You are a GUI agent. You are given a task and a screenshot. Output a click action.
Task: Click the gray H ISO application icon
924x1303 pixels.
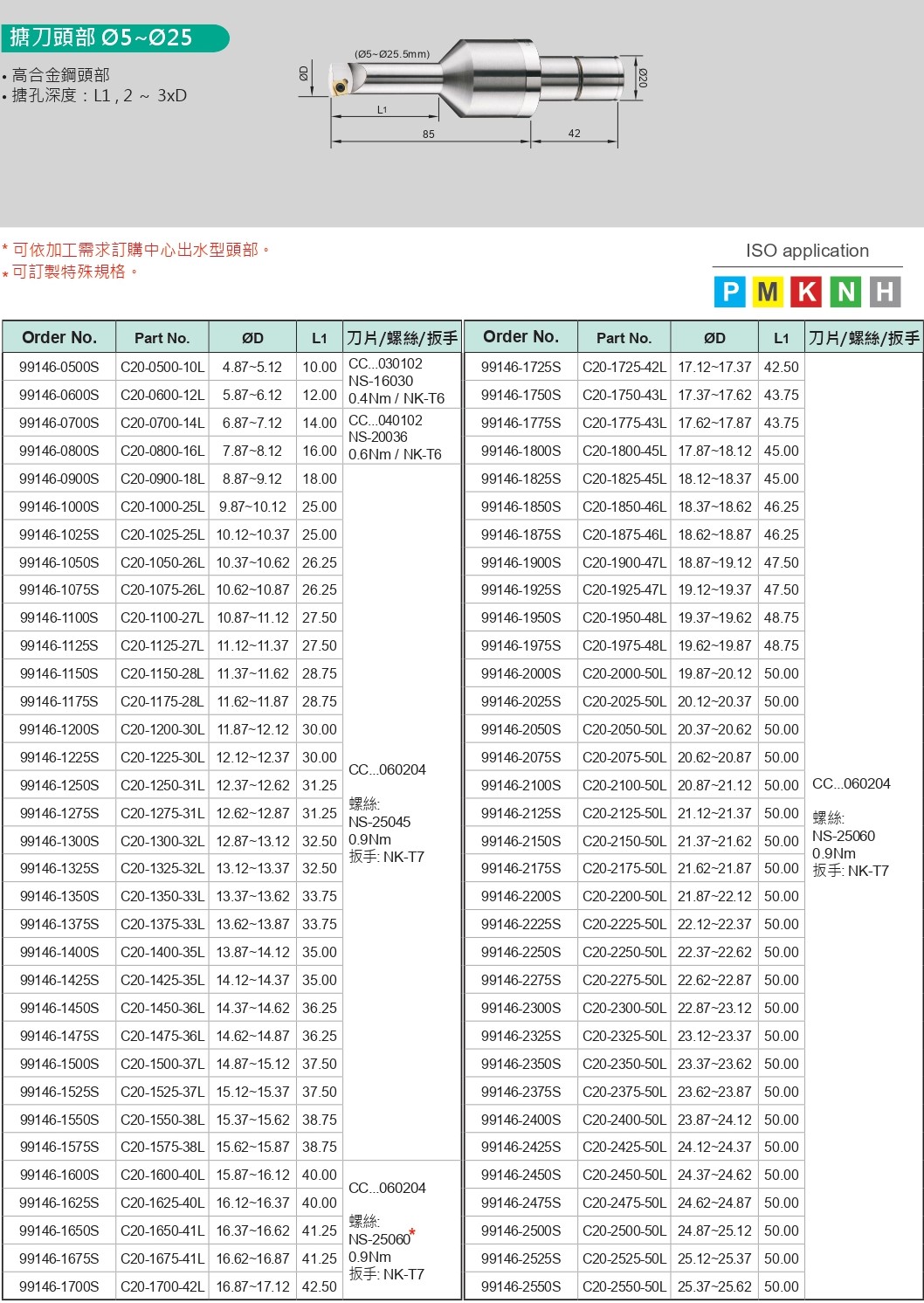pos(885,292)
